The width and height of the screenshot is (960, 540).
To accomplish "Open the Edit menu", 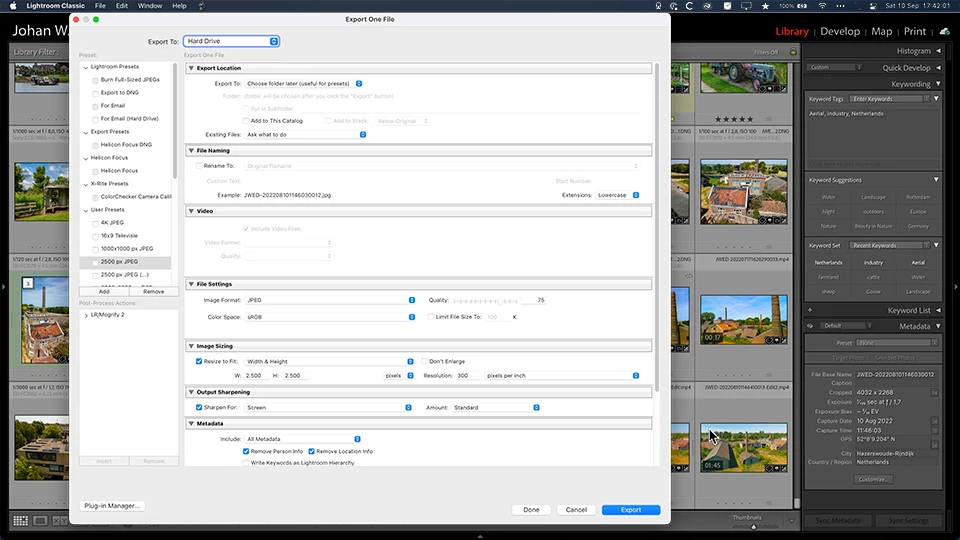I will click(122, 6).
